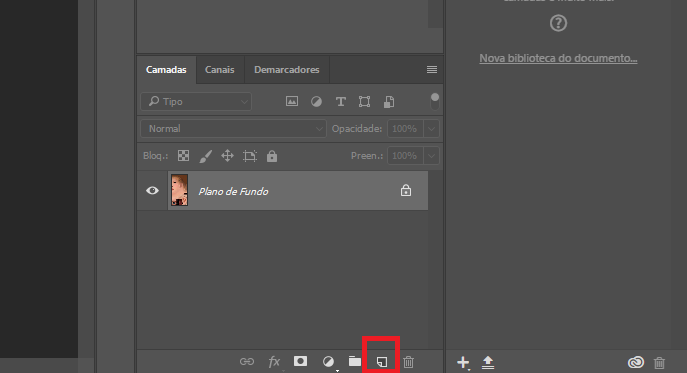This screenshot has height=373, width=687.
Task: Delete library item trash icon
Action: pyautogui.click(x=659, y=362)
